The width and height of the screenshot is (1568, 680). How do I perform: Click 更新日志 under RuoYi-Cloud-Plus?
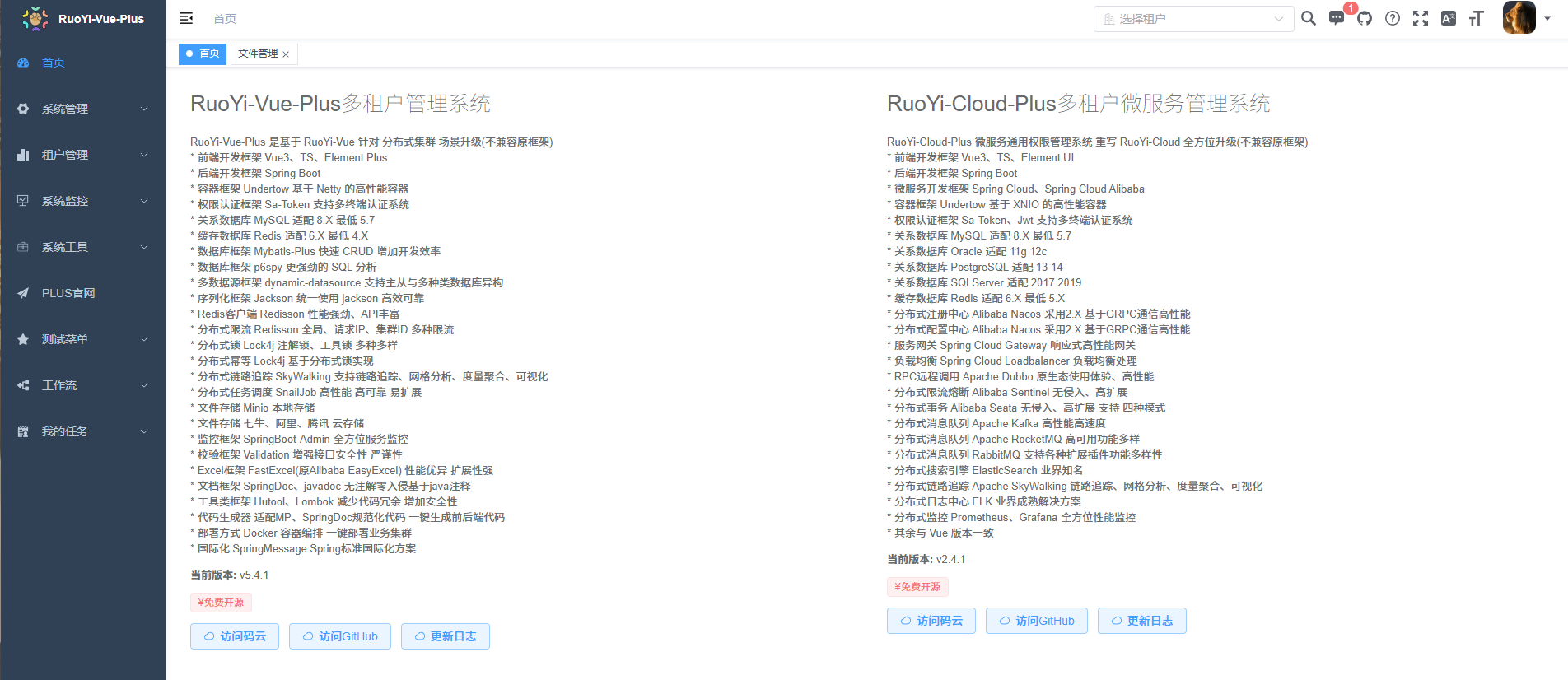click(x=1142, y=621)
